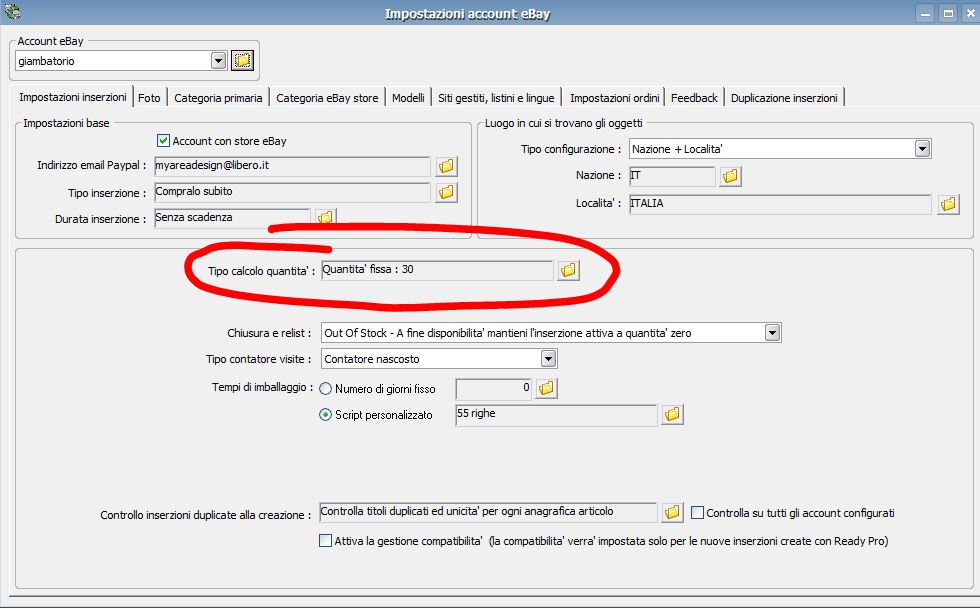Expand Chiusura e relist dropdown

coord(772,333)
